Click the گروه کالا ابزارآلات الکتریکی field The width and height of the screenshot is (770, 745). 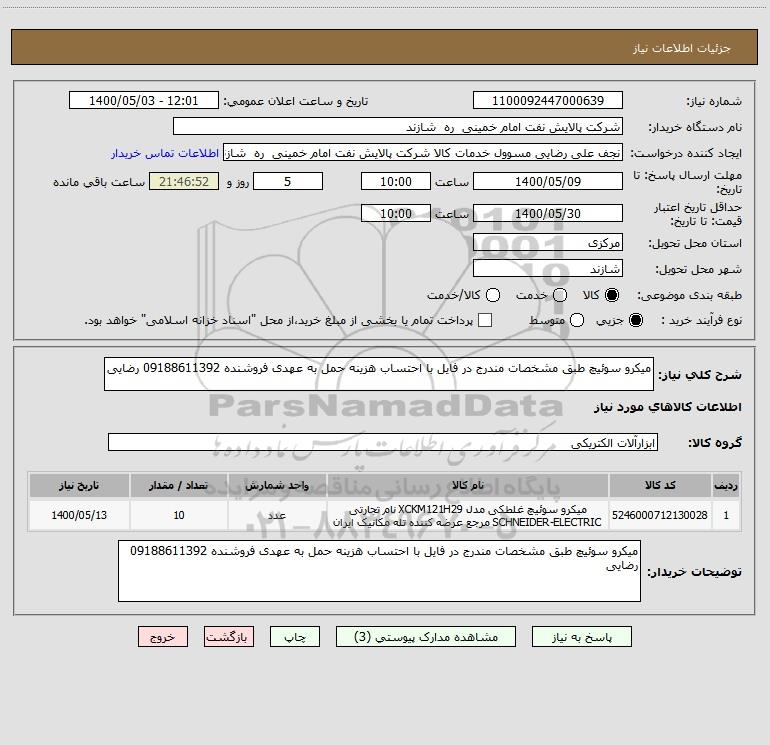[383, 442]
